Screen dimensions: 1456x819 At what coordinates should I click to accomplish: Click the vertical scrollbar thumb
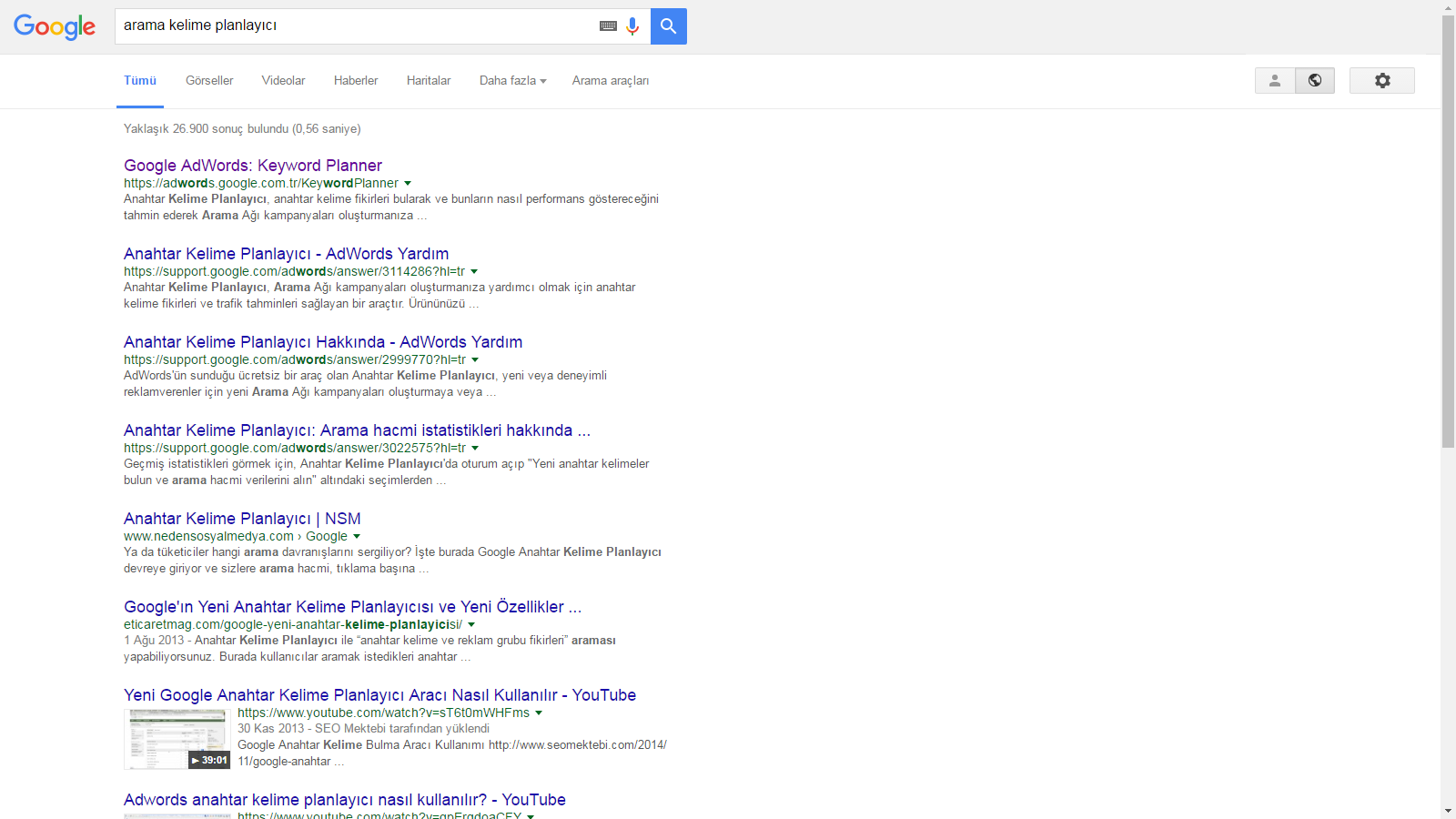point(1448,231)
